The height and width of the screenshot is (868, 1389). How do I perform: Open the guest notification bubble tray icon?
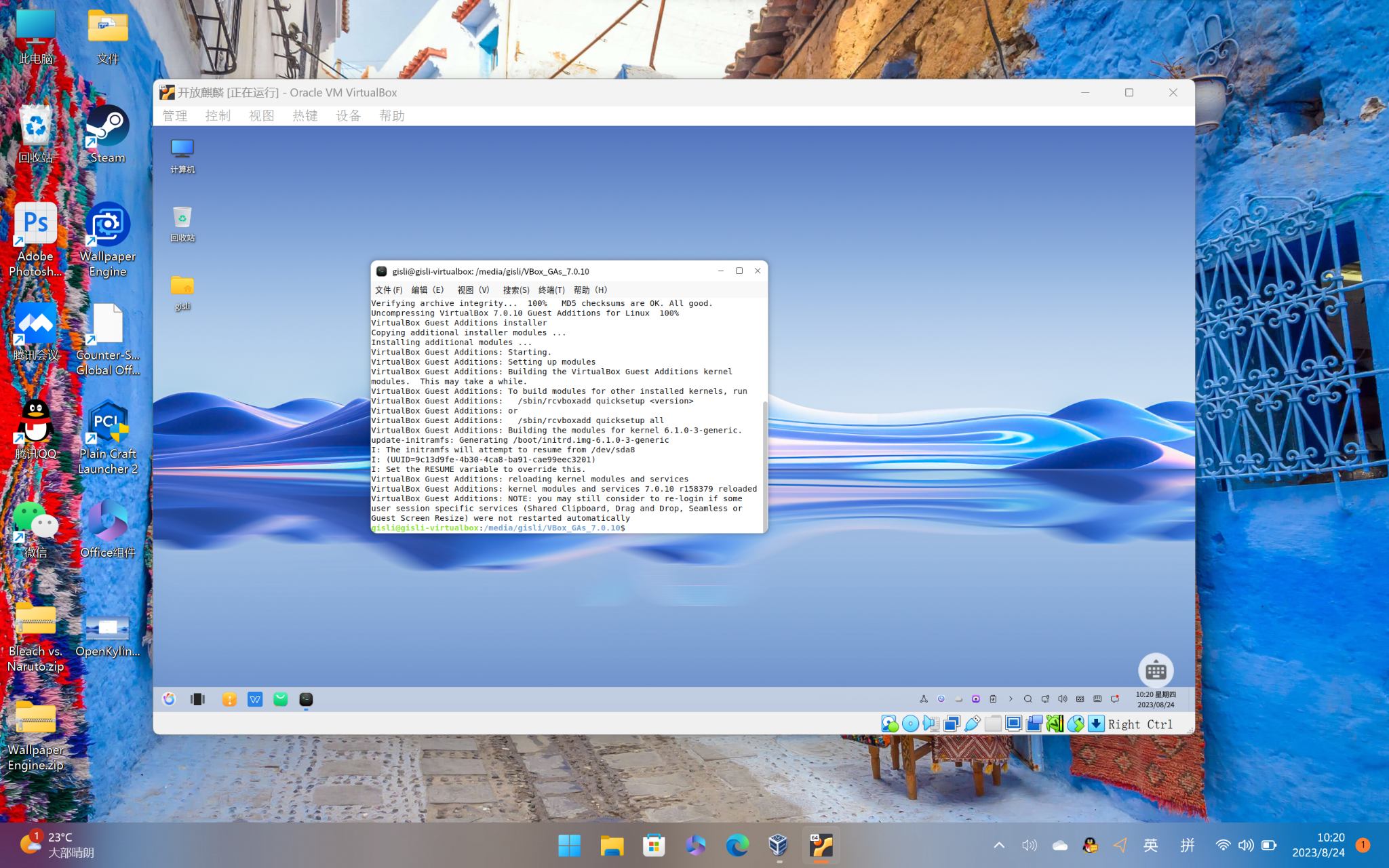coord(1115,699)
